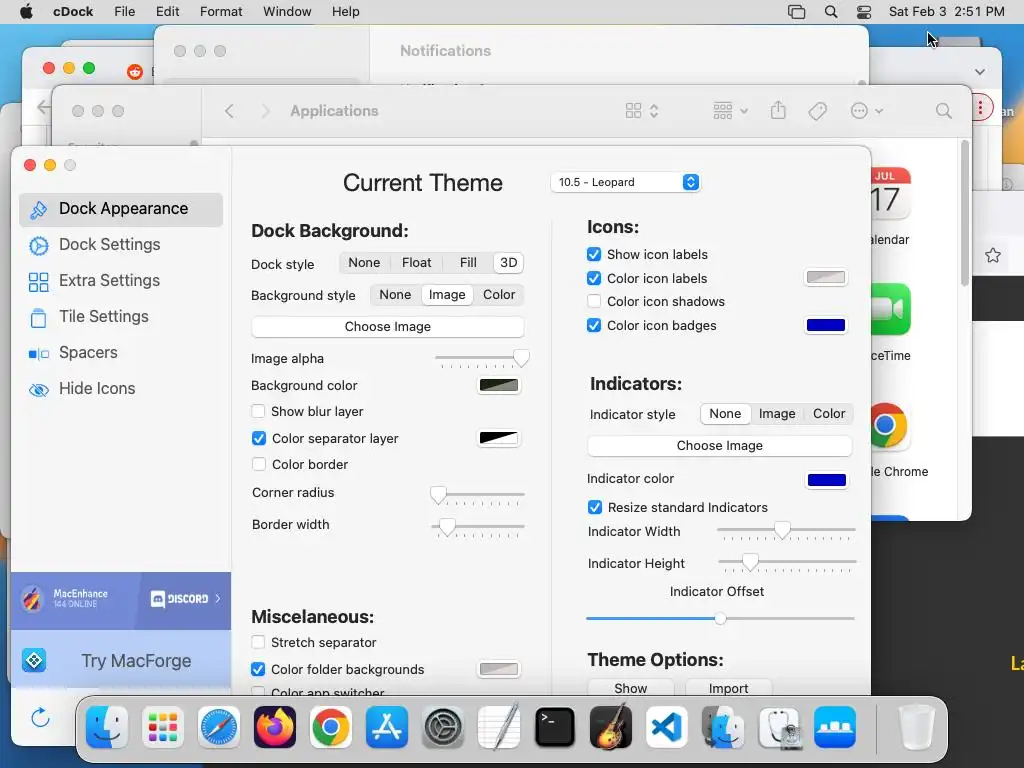Image resolution: width=1024 pixels, height=768 pixels.
Task: Open TextEdit from the dock
Action: pyautogui.click(x=500, y=727)
